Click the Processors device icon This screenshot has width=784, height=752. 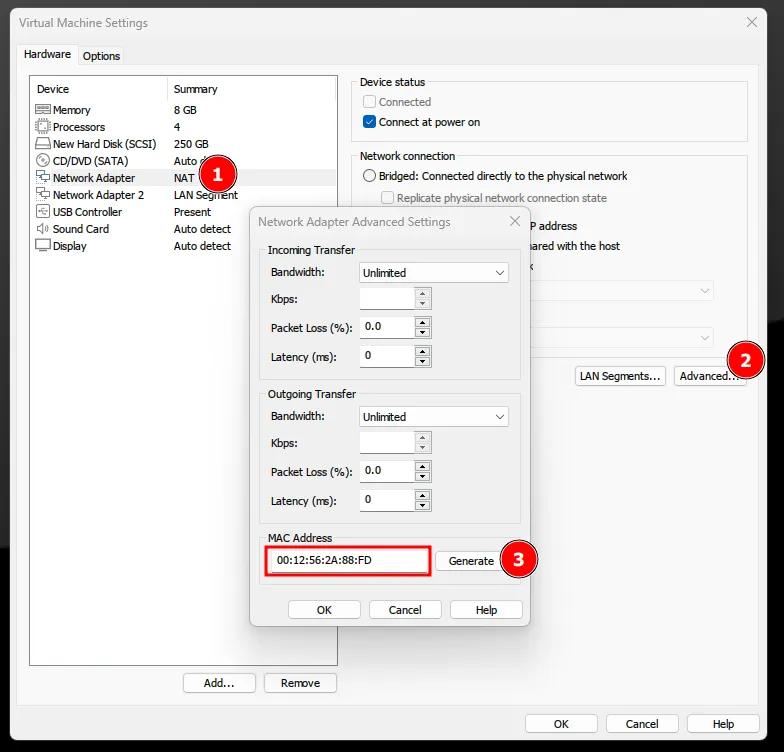pos(42,127)
